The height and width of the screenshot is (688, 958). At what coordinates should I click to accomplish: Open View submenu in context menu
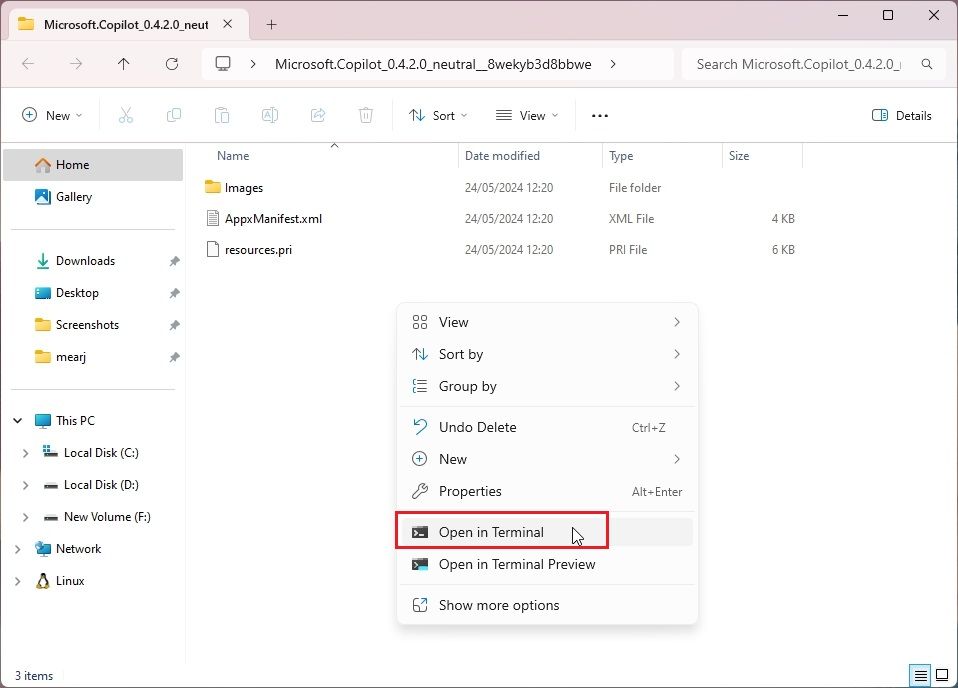tap(547, 322)
